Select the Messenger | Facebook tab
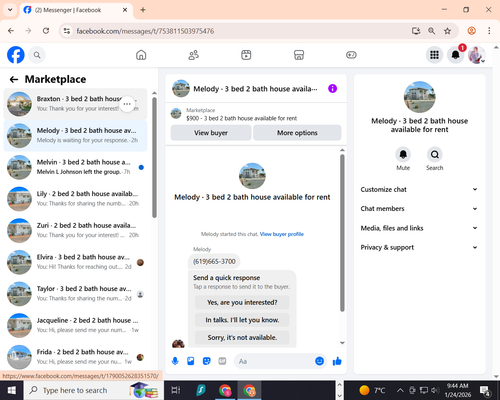Viewport: 500px width, 400px height. pos(76,10)
